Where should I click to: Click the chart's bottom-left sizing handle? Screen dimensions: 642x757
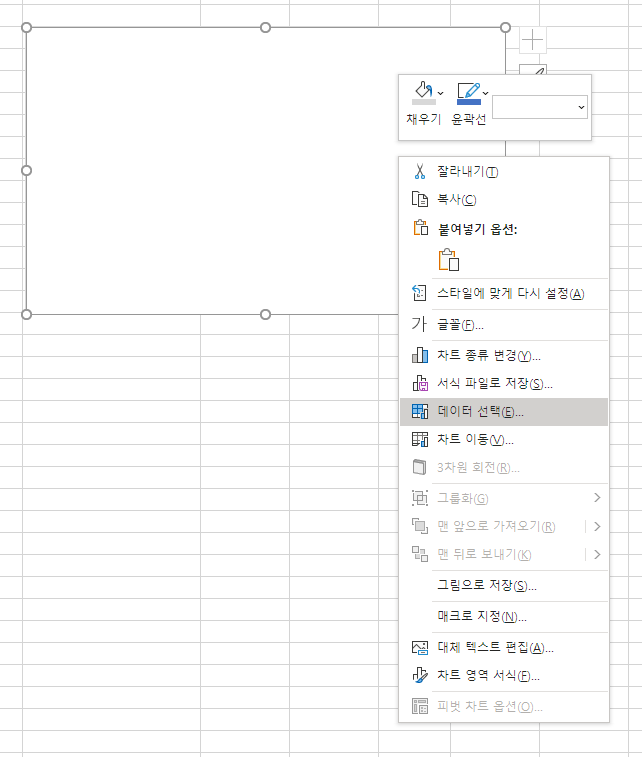(x=27, y=315)
